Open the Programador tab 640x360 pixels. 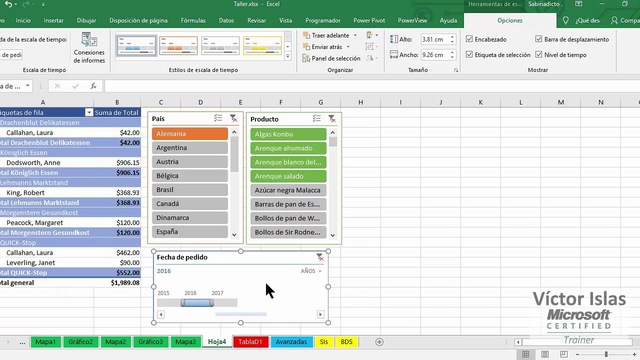click(323, 20)
